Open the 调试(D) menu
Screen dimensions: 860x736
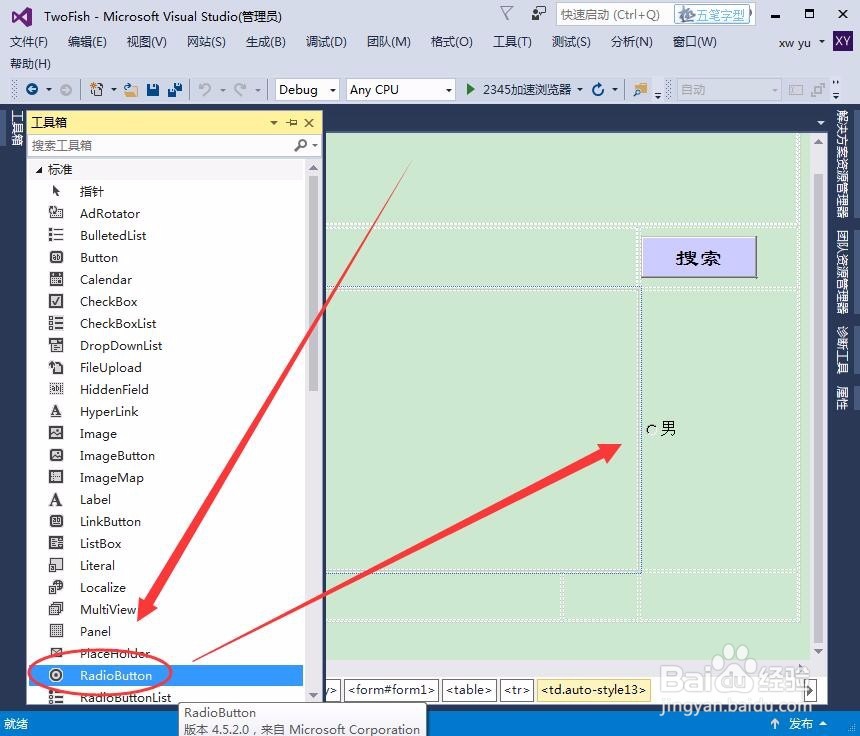[x=326, y=42]
